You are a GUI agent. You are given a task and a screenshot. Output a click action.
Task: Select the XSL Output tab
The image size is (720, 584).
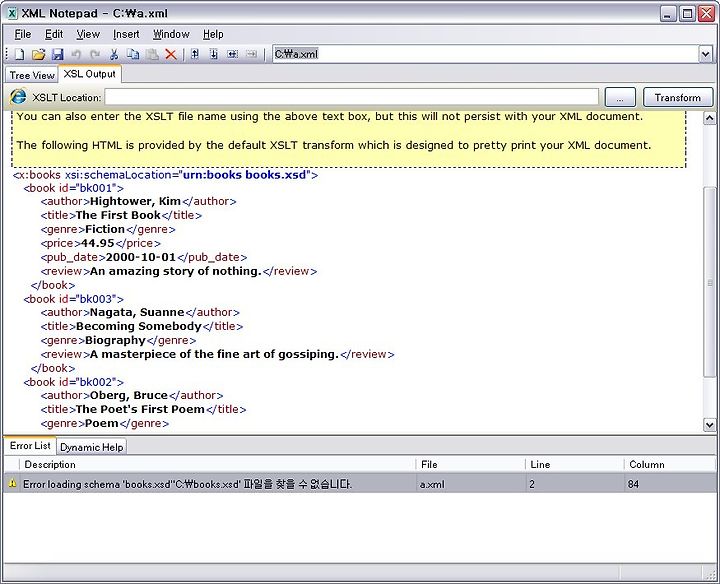pos(90,74)
